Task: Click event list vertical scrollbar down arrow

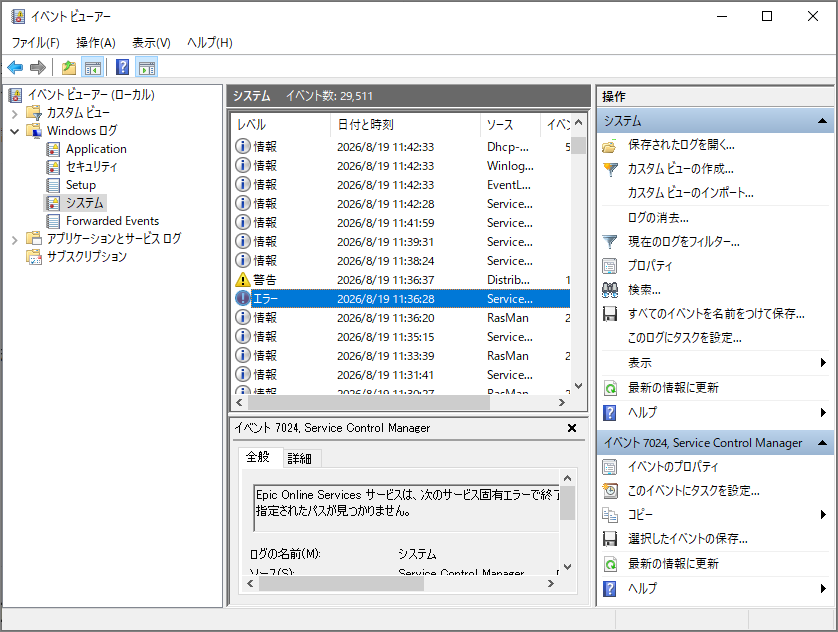Action: pos(578,386)
